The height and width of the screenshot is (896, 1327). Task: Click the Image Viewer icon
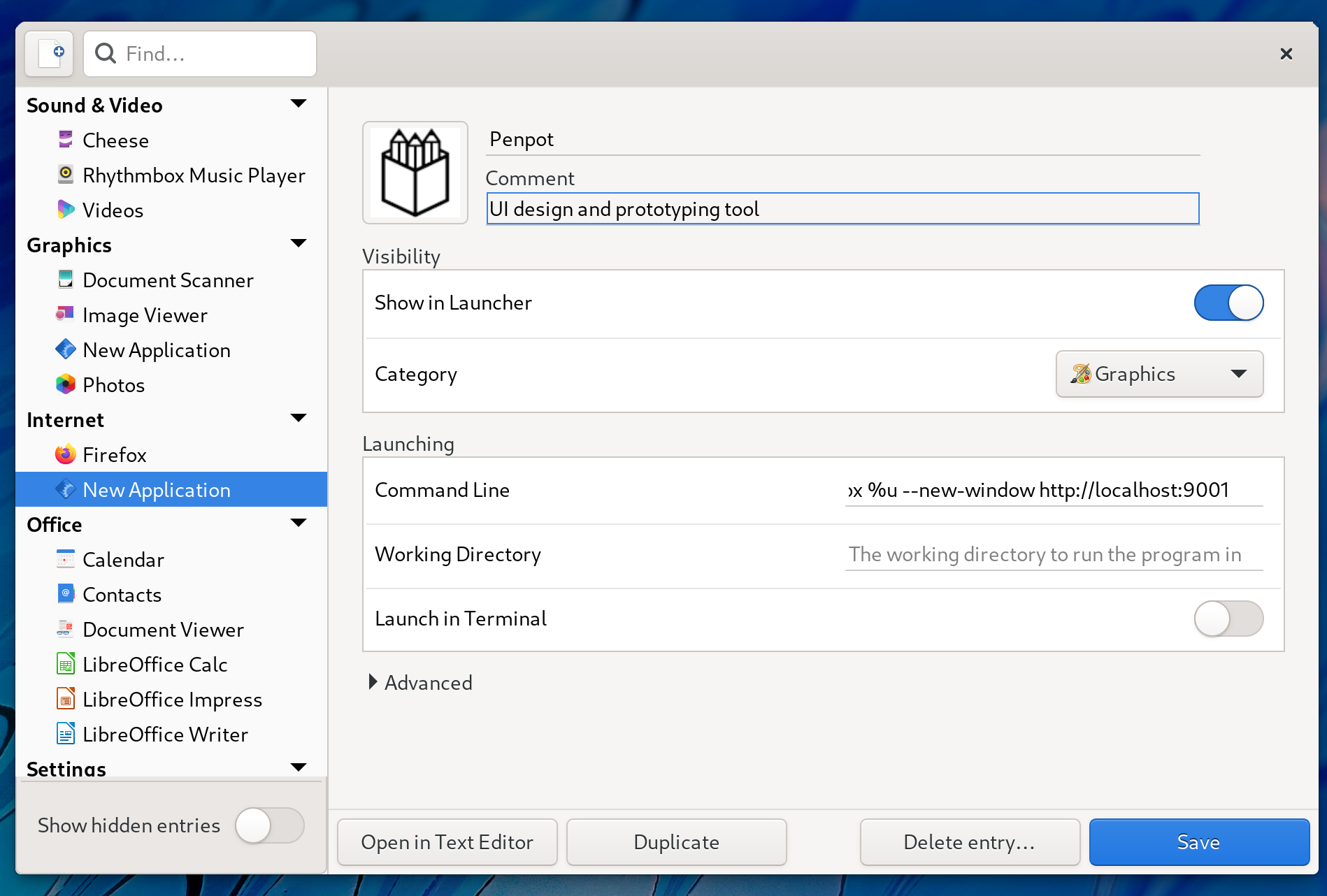click(66, 314)
